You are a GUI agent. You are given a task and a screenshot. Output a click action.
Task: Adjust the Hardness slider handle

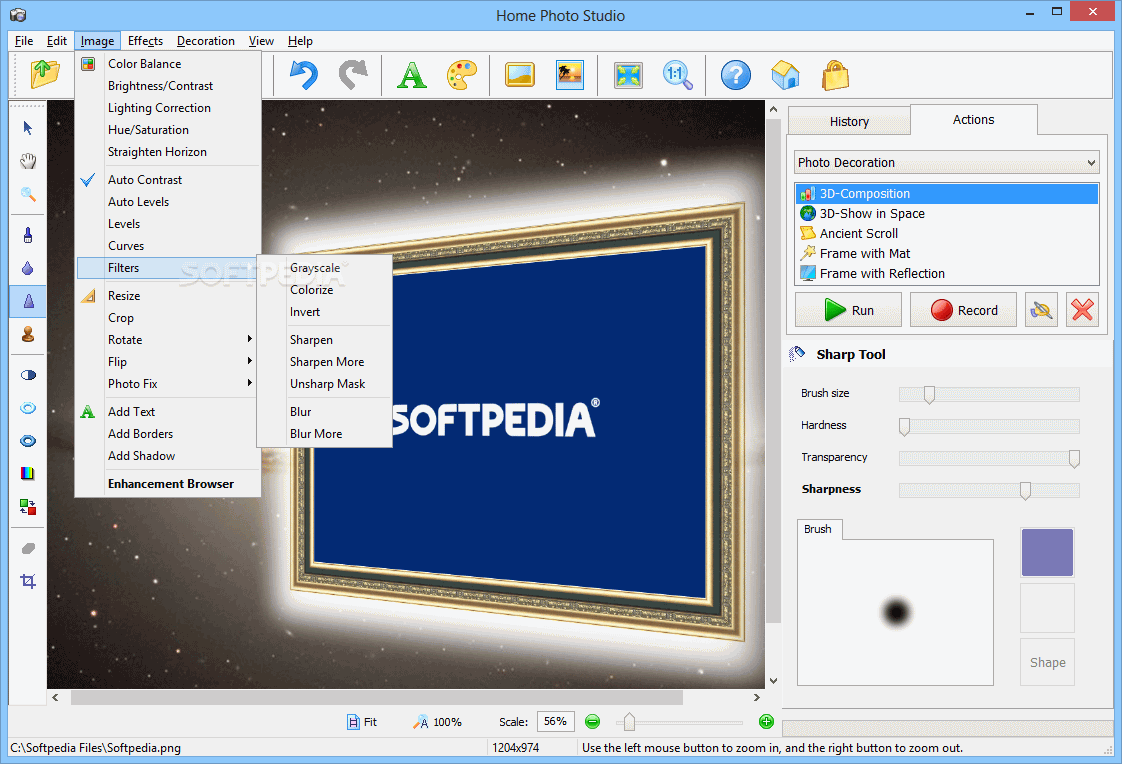(x=904, y=426)
